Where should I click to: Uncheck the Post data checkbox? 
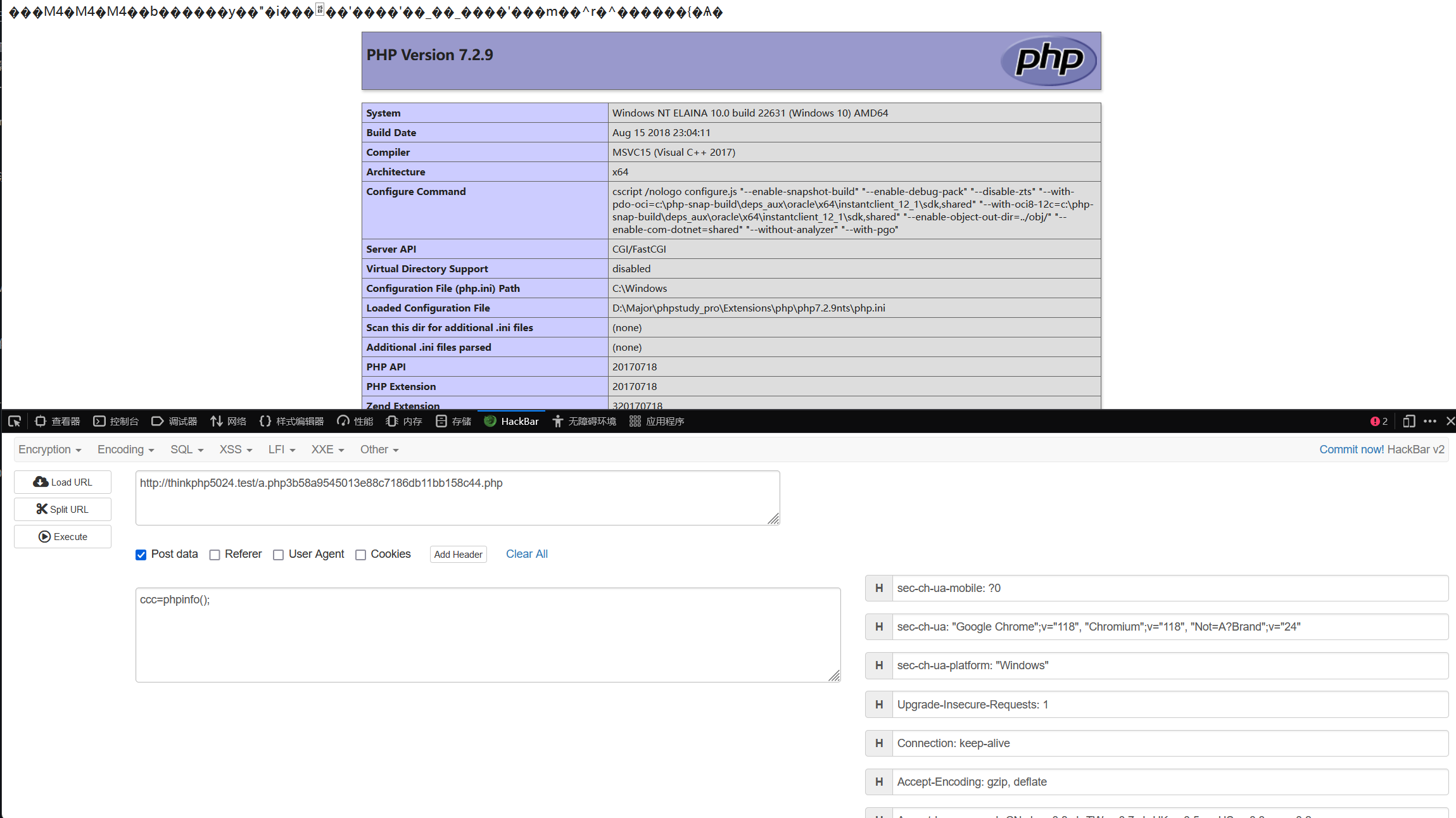141,555
